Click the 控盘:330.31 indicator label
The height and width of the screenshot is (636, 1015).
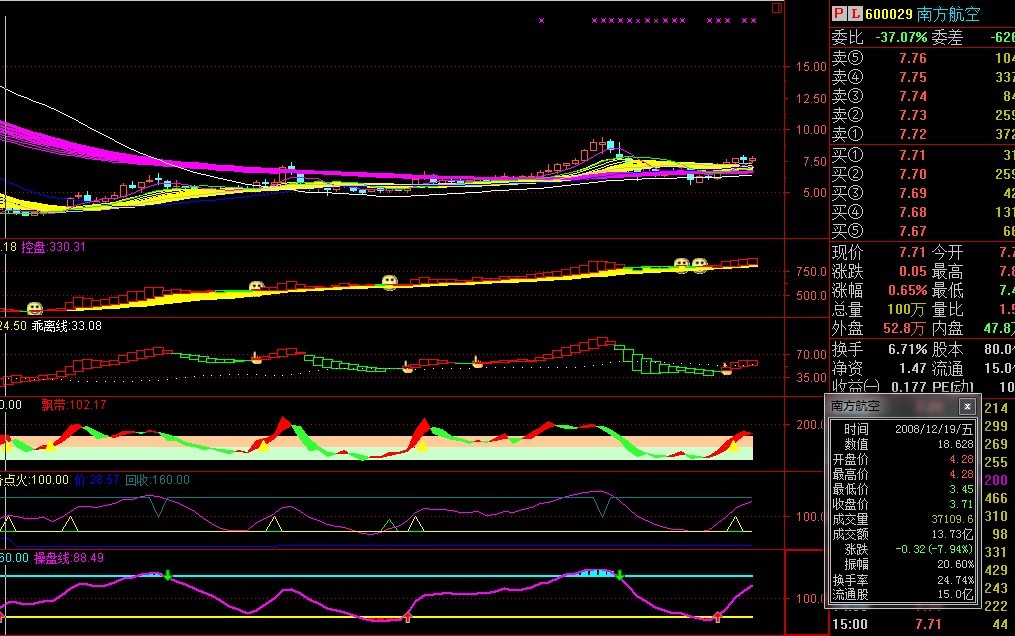[53, 247]
